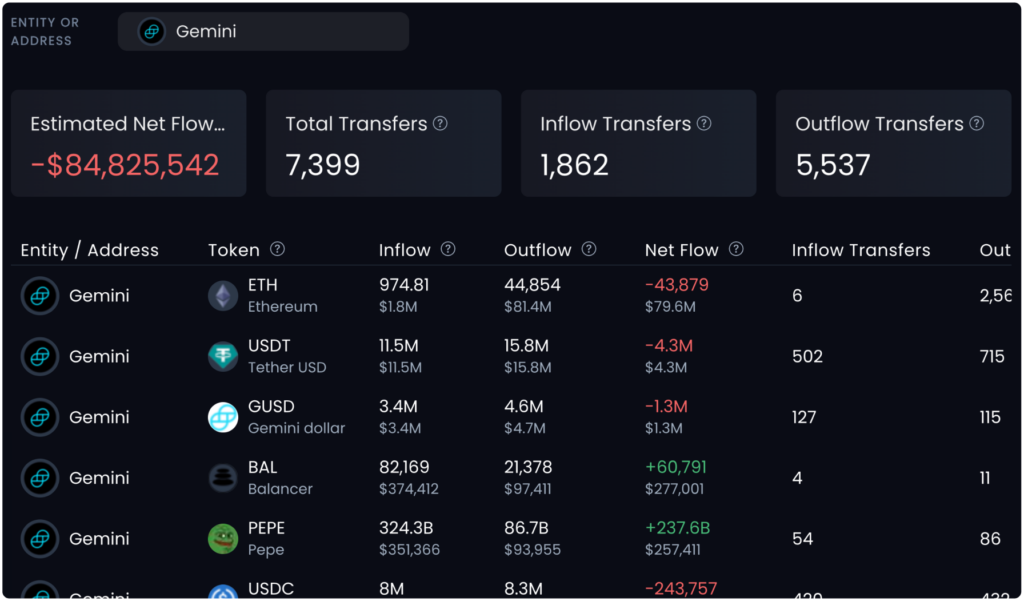
Task: Click the GUSD token name
Action: 271,406
